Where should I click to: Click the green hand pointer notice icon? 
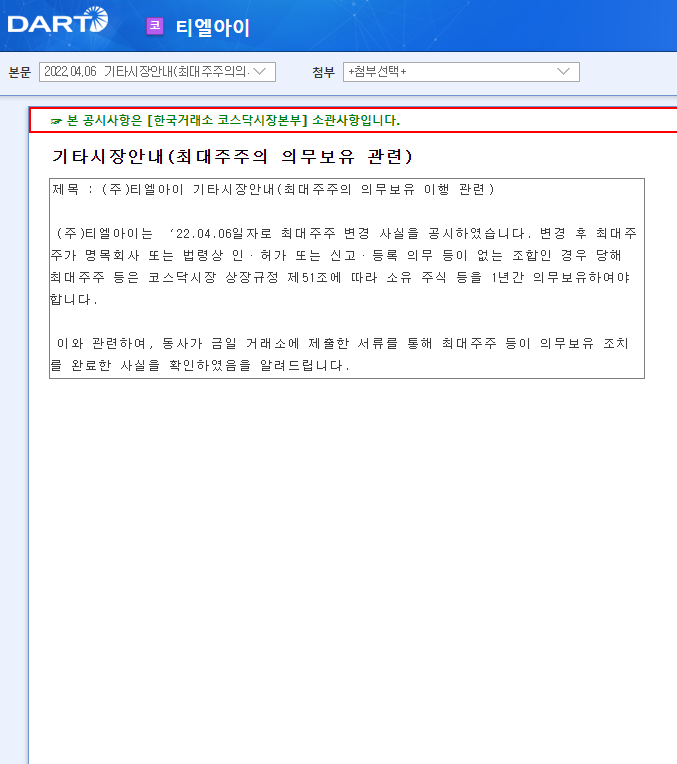56,121
